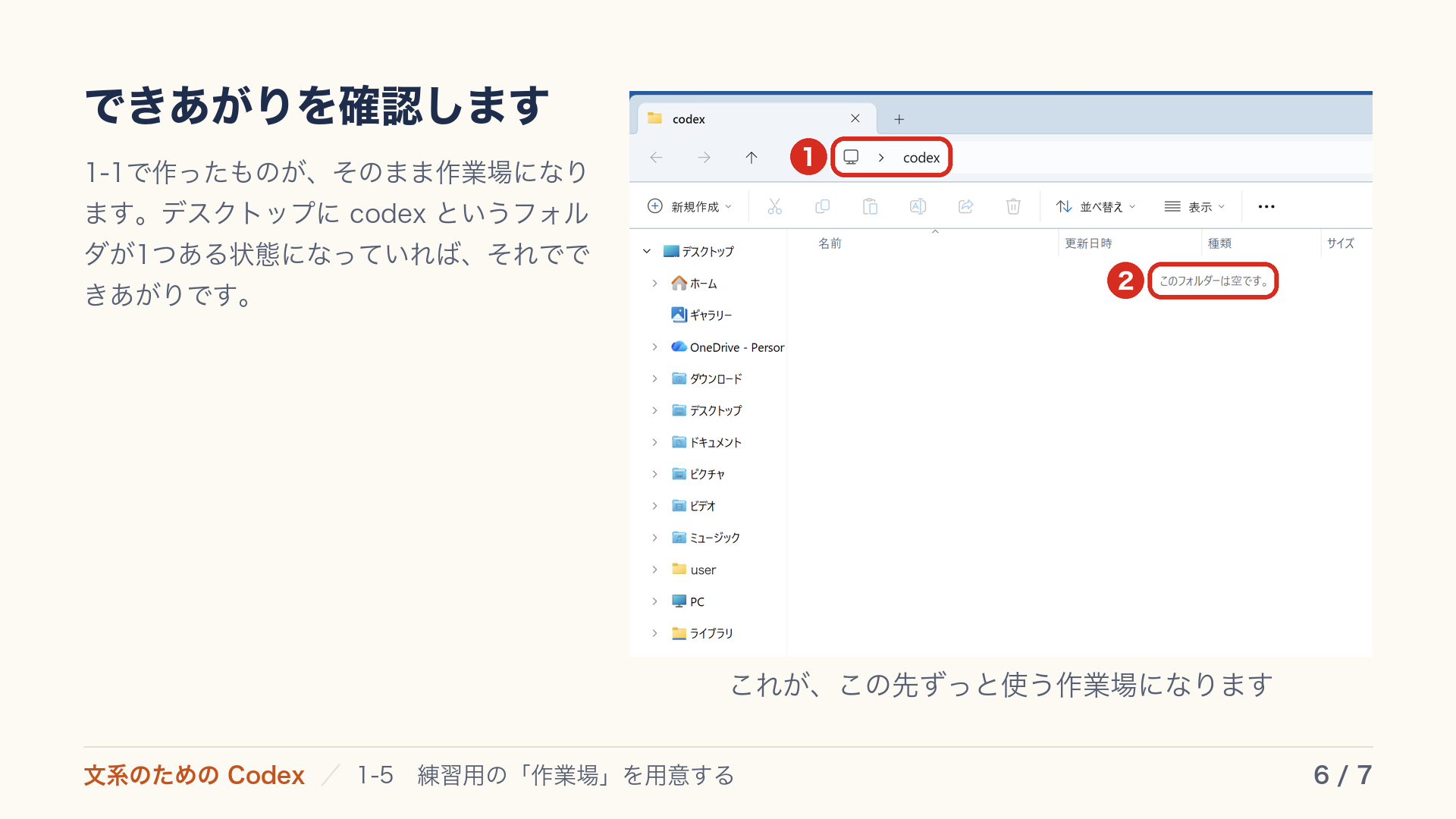
Task: Go forward with the right arrow
Action: pos(704,158)
